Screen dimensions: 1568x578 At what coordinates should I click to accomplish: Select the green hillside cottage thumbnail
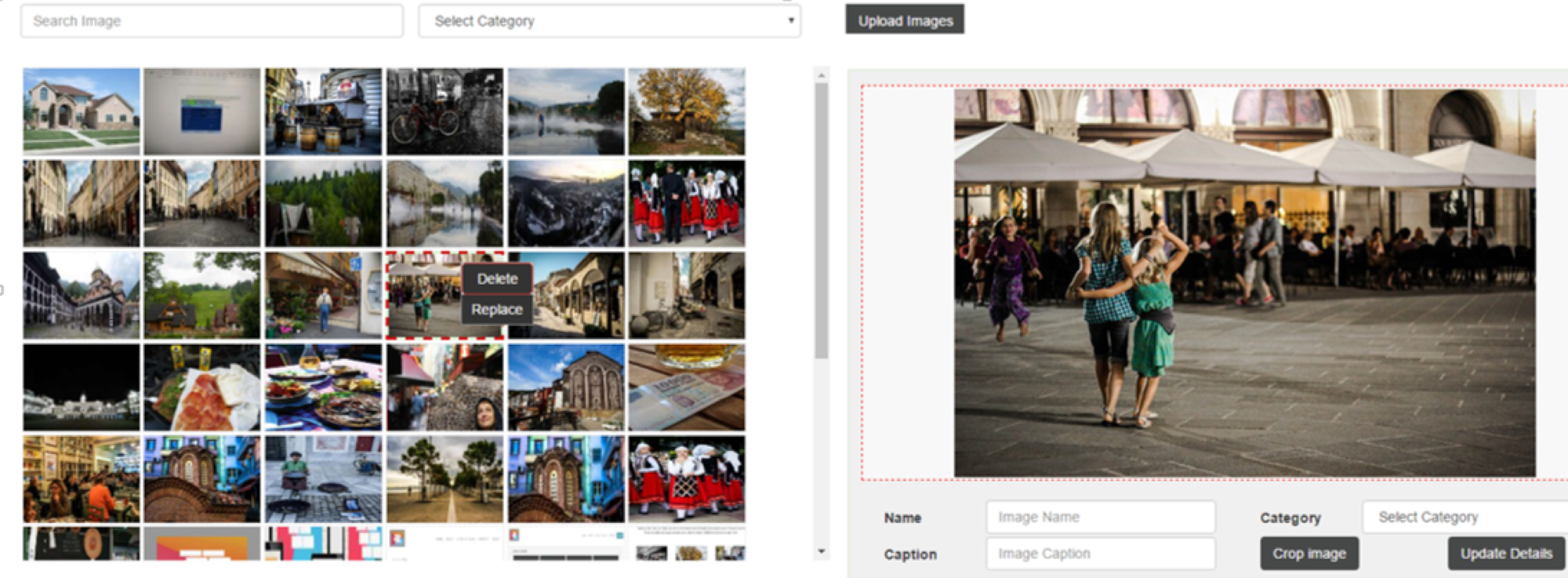tap(202, 296)
